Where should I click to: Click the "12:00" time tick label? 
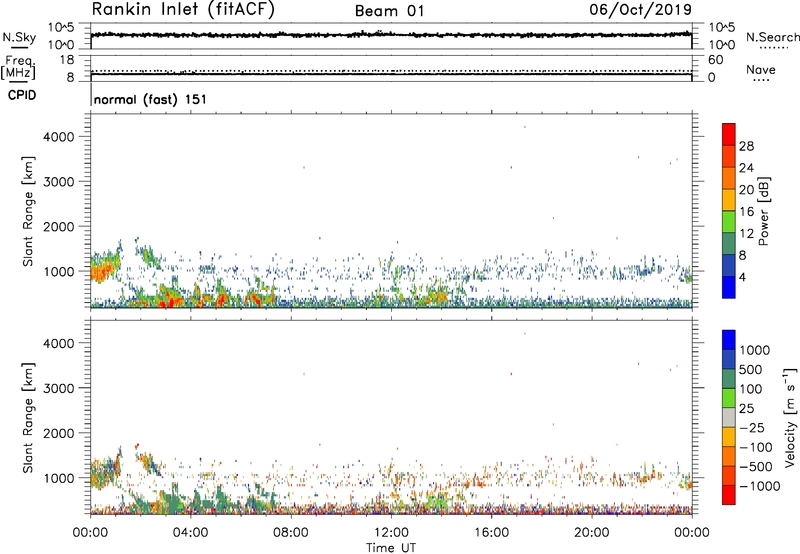click(391, 533)
